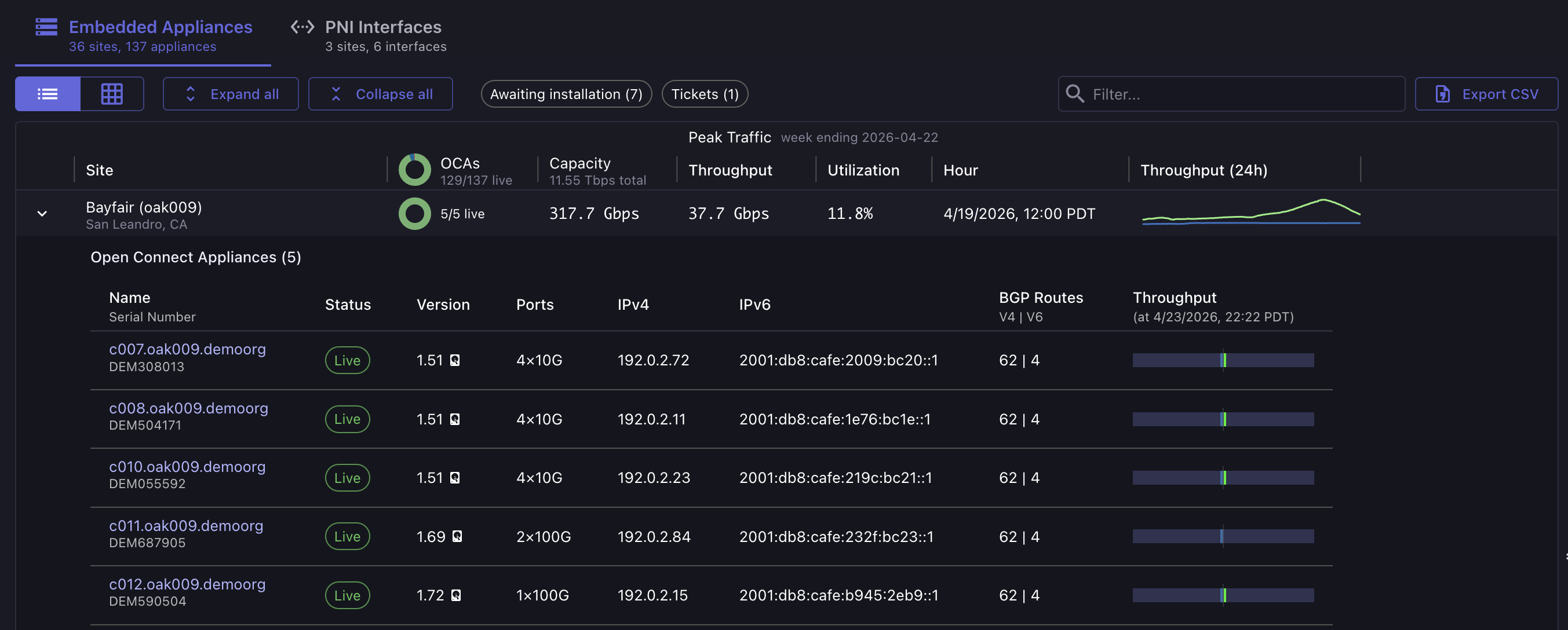
Task: Click the 317.7 Gbps capacity value
Action: [x=594, y=214]
